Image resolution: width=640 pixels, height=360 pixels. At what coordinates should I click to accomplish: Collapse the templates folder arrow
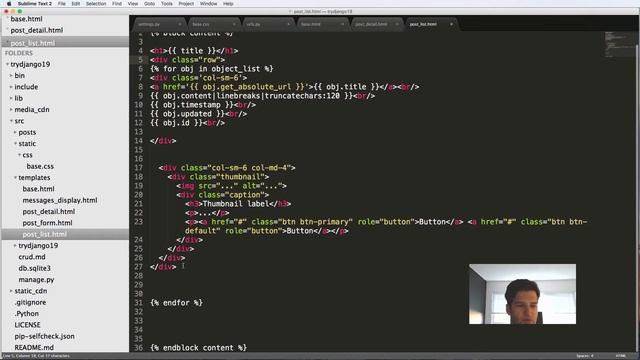click(15, 178)
